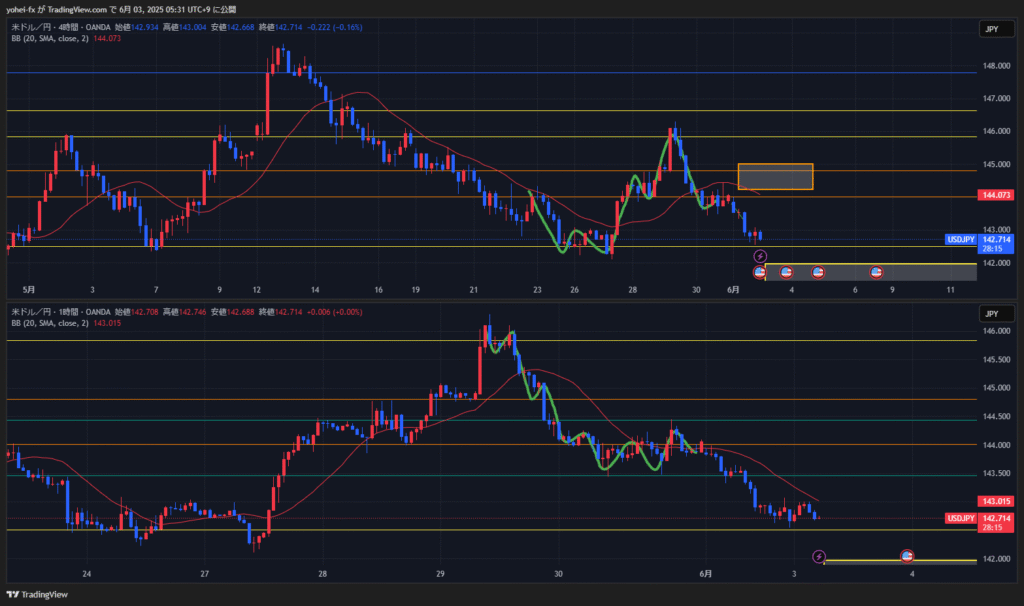The image size is (1024, 606).
Task: Click the 143.500 price axis label
Action: click(x=997, y=473)
